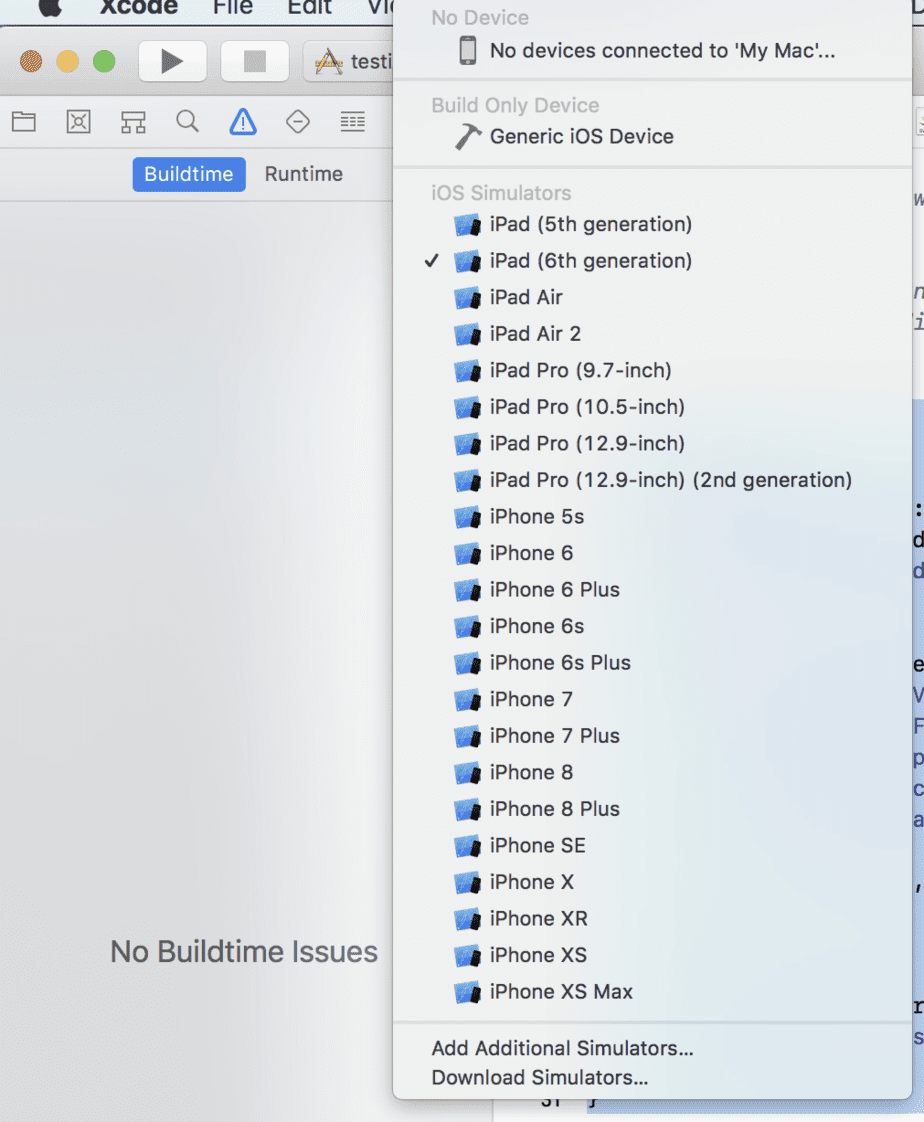This screenshot has width=924, height=1122.
Task: Select iPad (5th generation) simulator
Action: [652, 225]
